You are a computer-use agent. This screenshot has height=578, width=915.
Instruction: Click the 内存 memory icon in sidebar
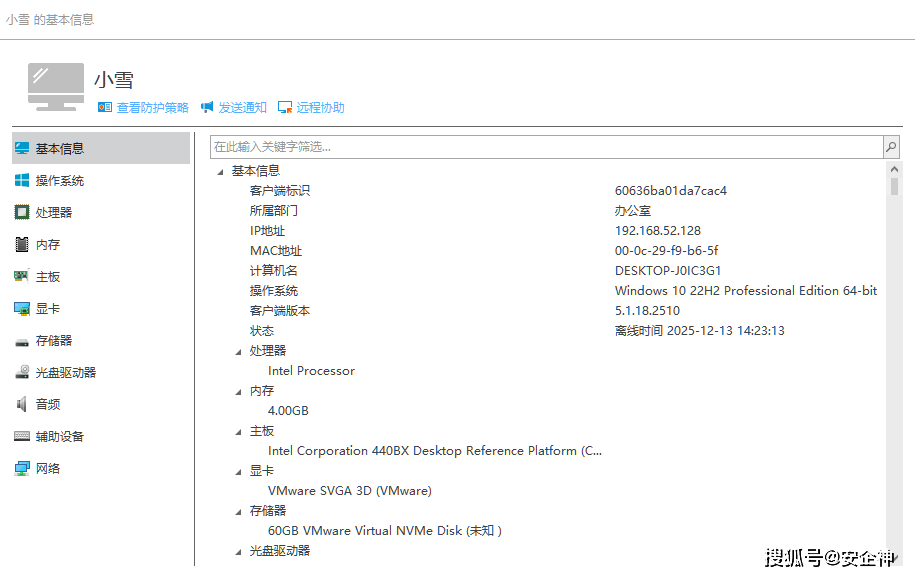[22, 245]
